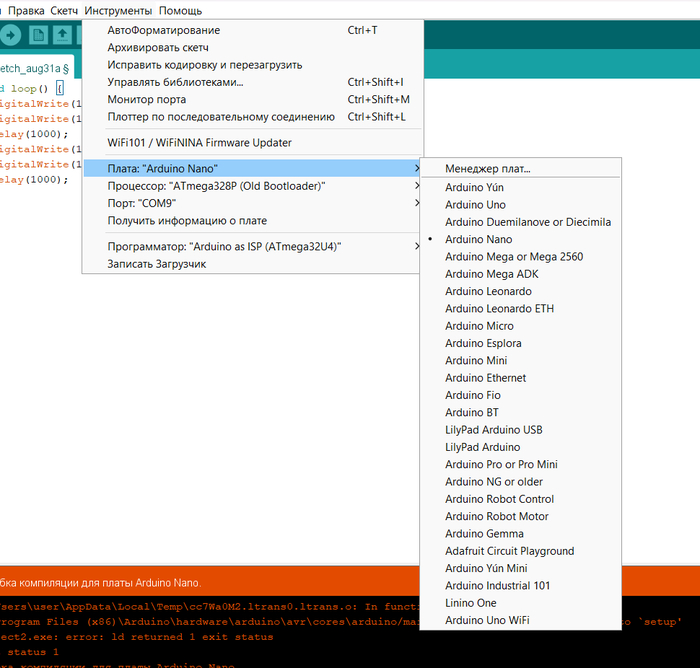Choose Архивировать скетч

click(253, 48)
